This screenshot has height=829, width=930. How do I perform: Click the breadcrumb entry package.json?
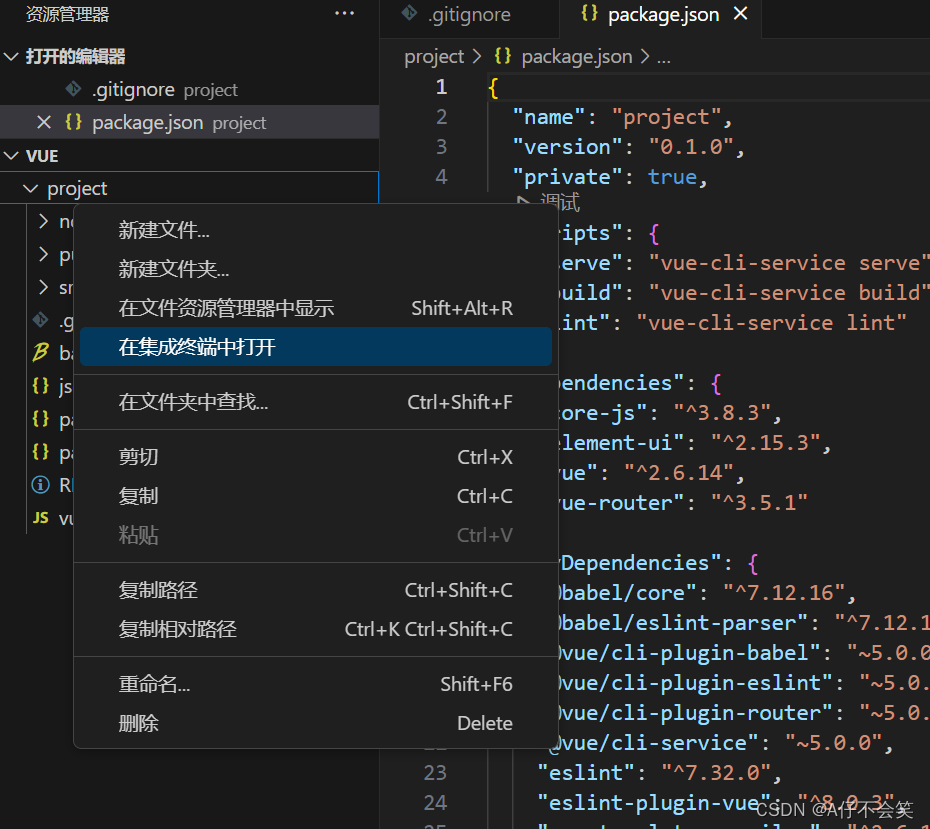tap(577, 56)
